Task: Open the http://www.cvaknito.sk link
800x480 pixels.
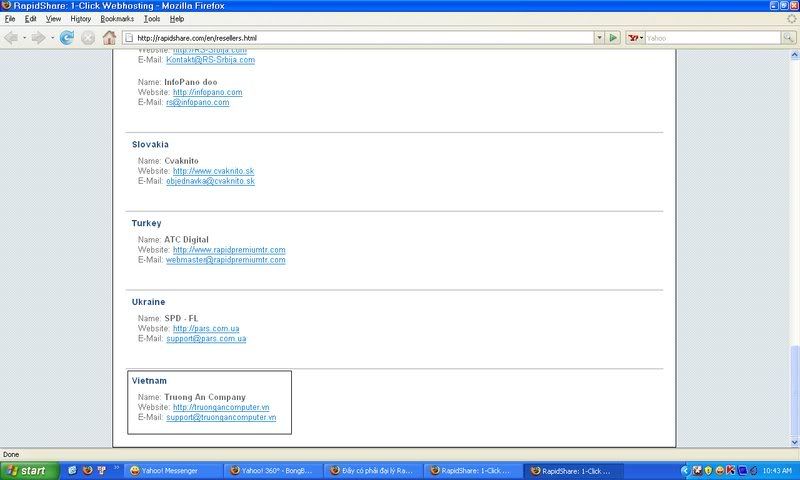Action: (x=213, y=171)
